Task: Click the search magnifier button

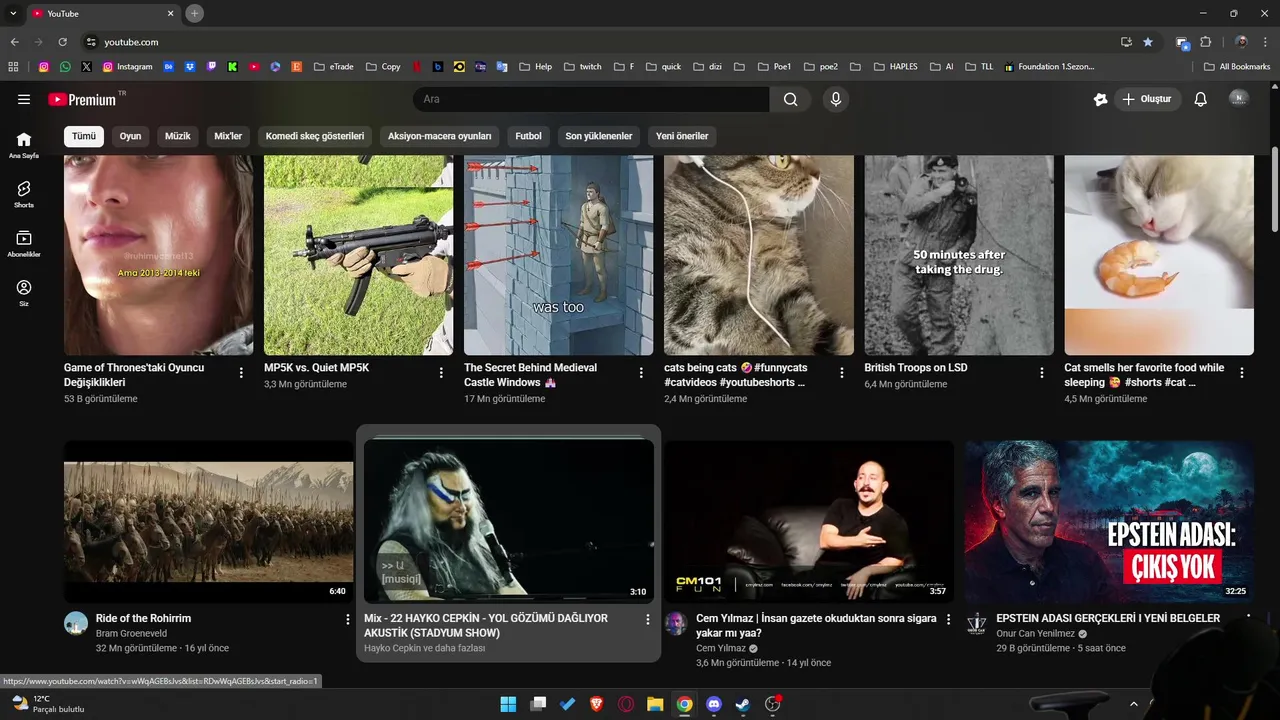Action: (x=790, y=99)
